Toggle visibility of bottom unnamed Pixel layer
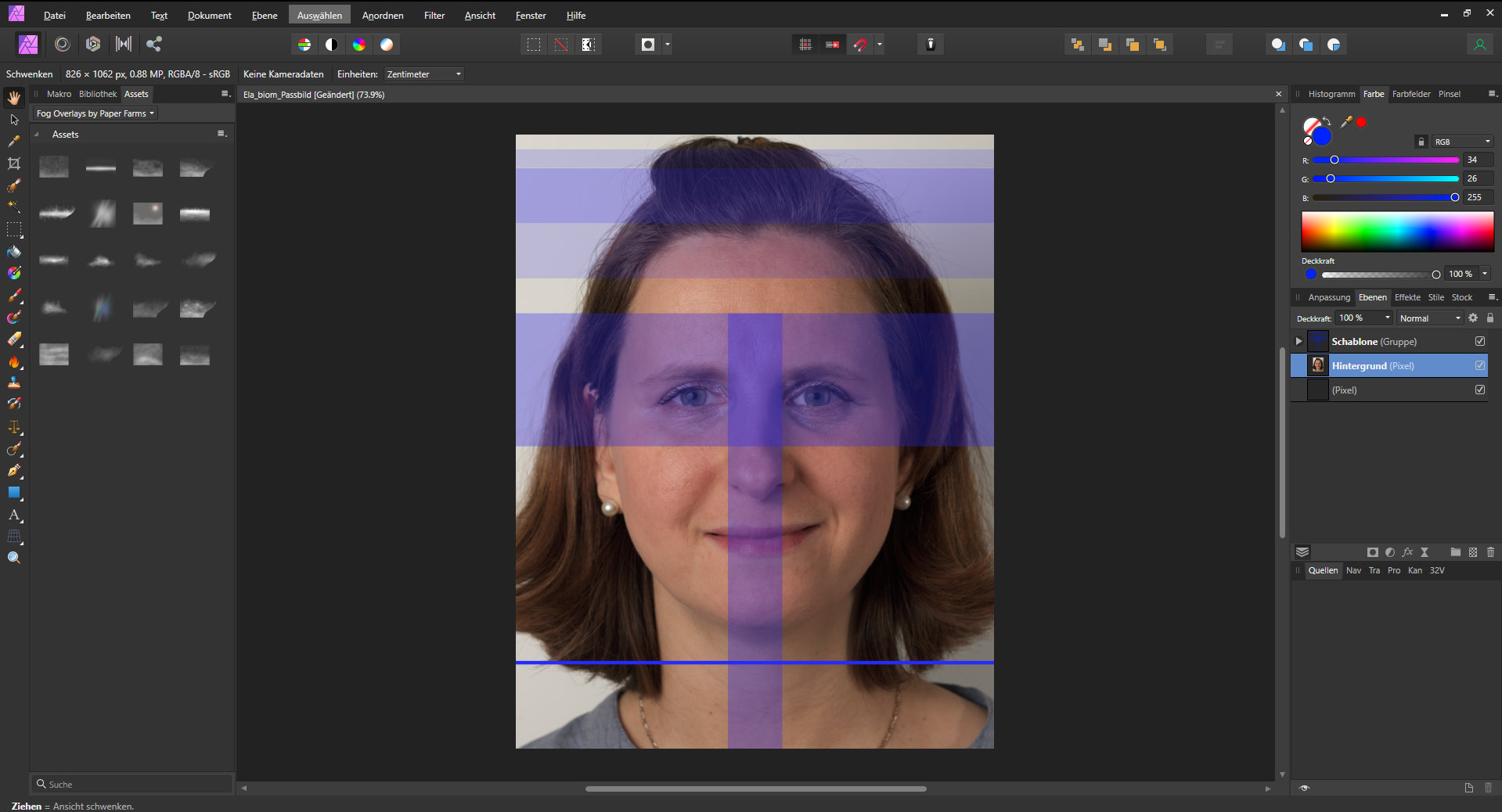This screenshot has height=812, width=1502. pos(1480,390)
